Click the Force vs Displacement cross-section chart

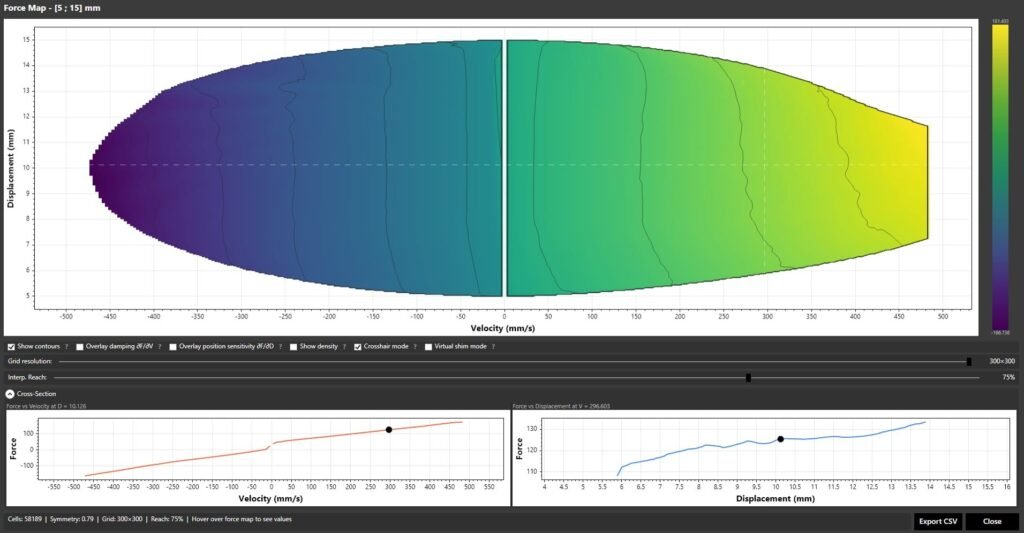(765, 458)
